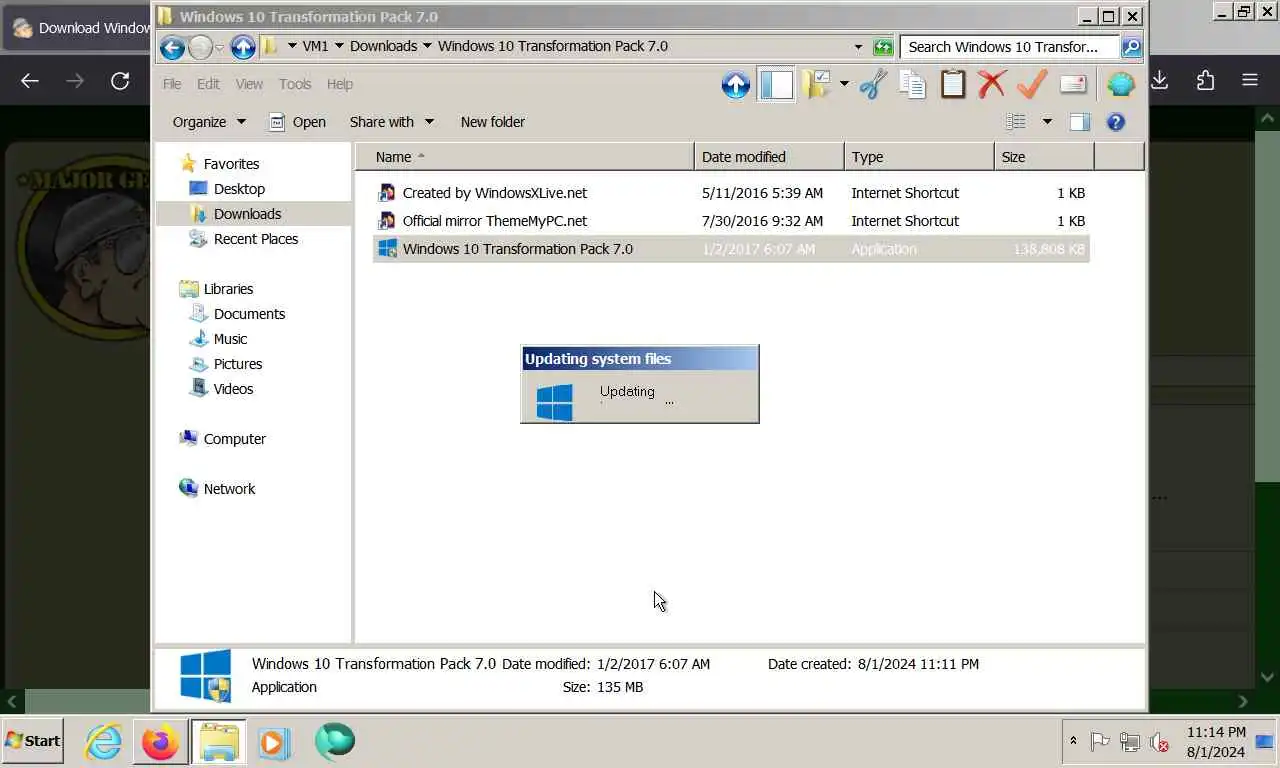This screenshot has height=768, width=1280.
Task: Select Desktop under Favorites
Action: tap(239, 189)
